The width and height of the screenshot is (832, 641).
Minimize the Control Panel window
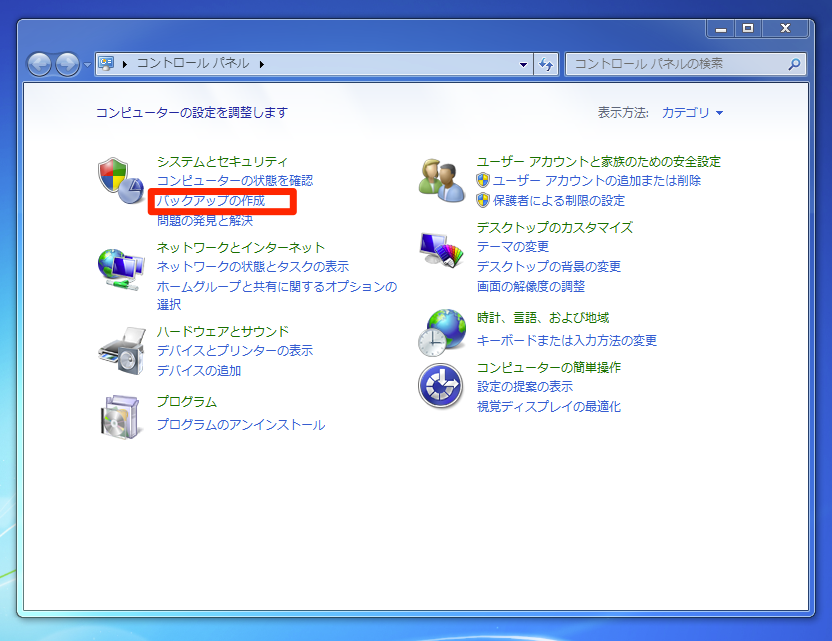pos(721,29)
